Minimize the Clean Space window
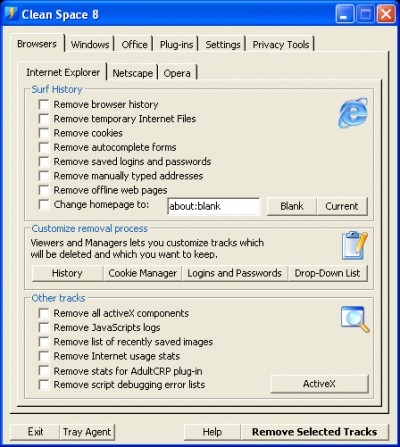The height and width of the screenshot is (447, 400). click(x=345, y=14)
